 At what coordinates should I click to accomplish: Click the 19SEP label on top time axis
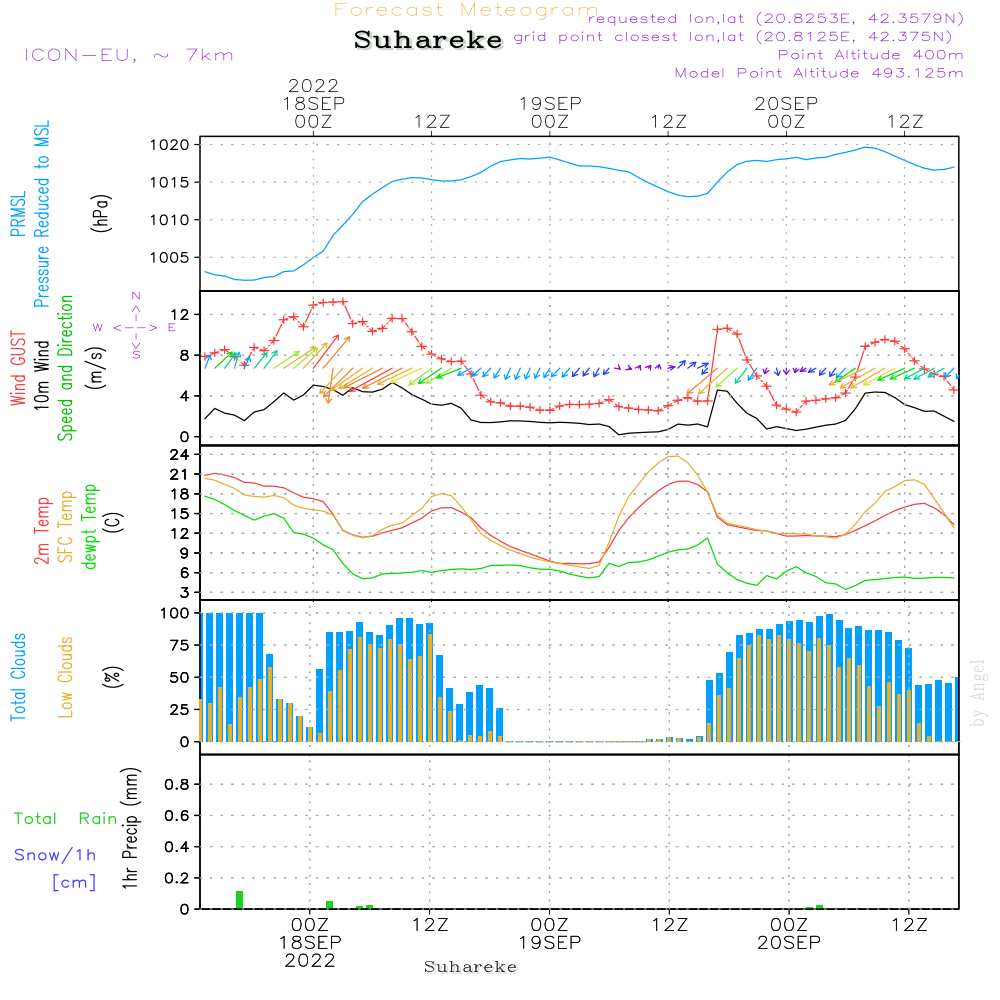(x=550, y=103)
